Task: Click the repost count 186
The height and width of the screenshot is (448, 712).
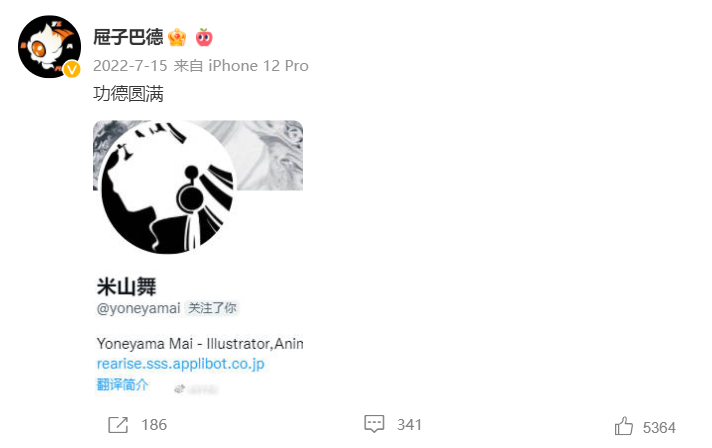Action: pyautogui.click(x=154, y=425)
